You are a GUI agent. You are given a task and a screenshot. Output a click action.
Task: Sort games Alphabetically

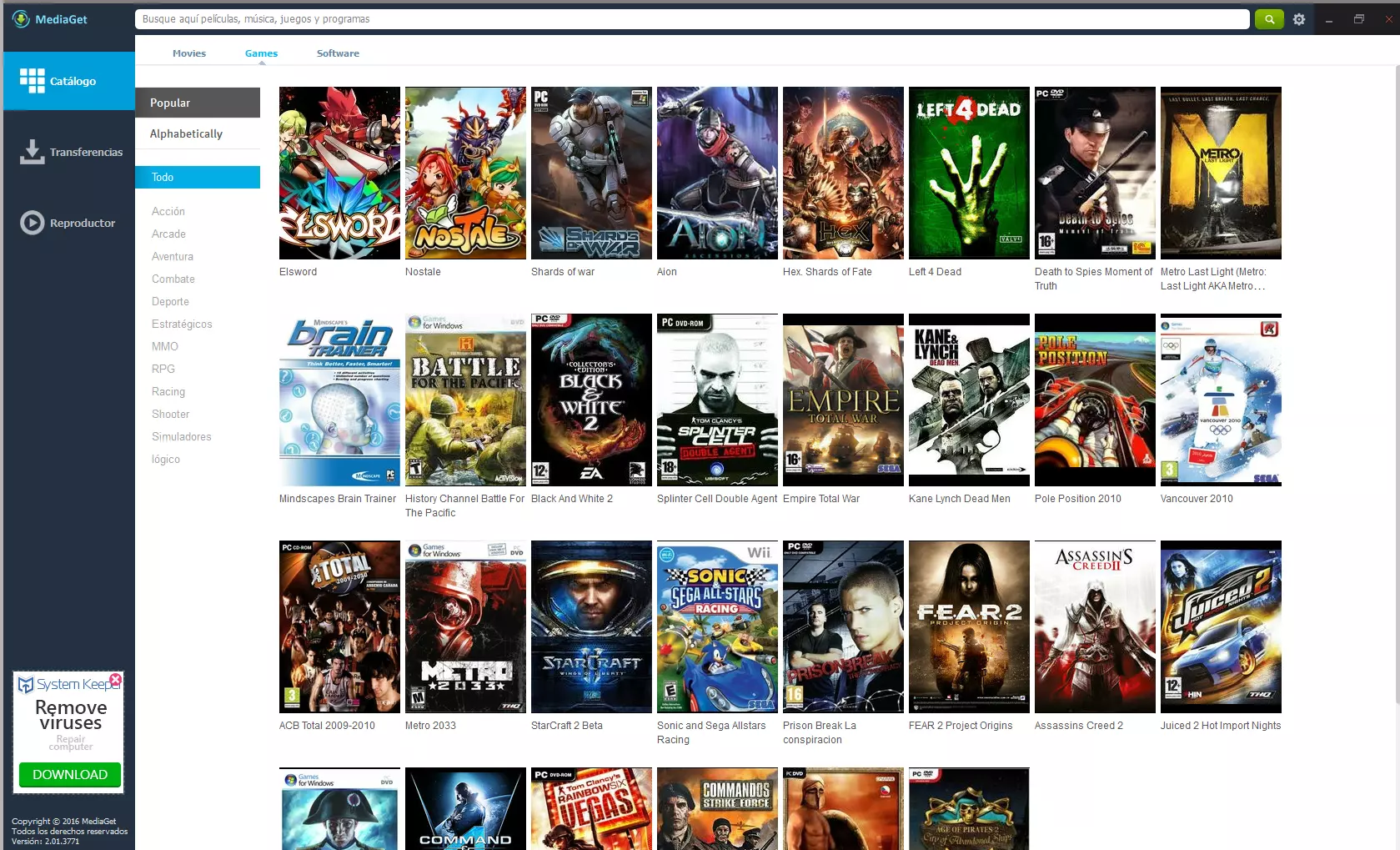click(x=198, y=133)
